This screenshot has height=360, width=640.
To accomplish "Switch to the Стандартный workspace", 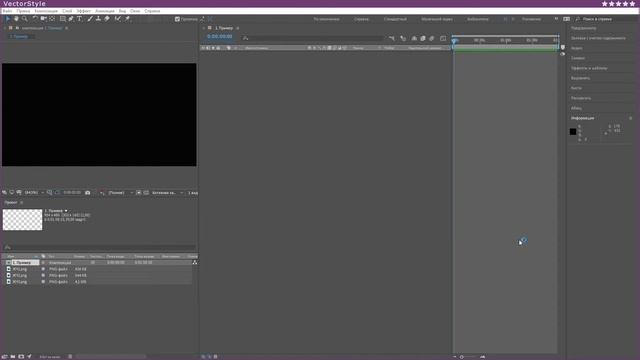I will (395, 19).
